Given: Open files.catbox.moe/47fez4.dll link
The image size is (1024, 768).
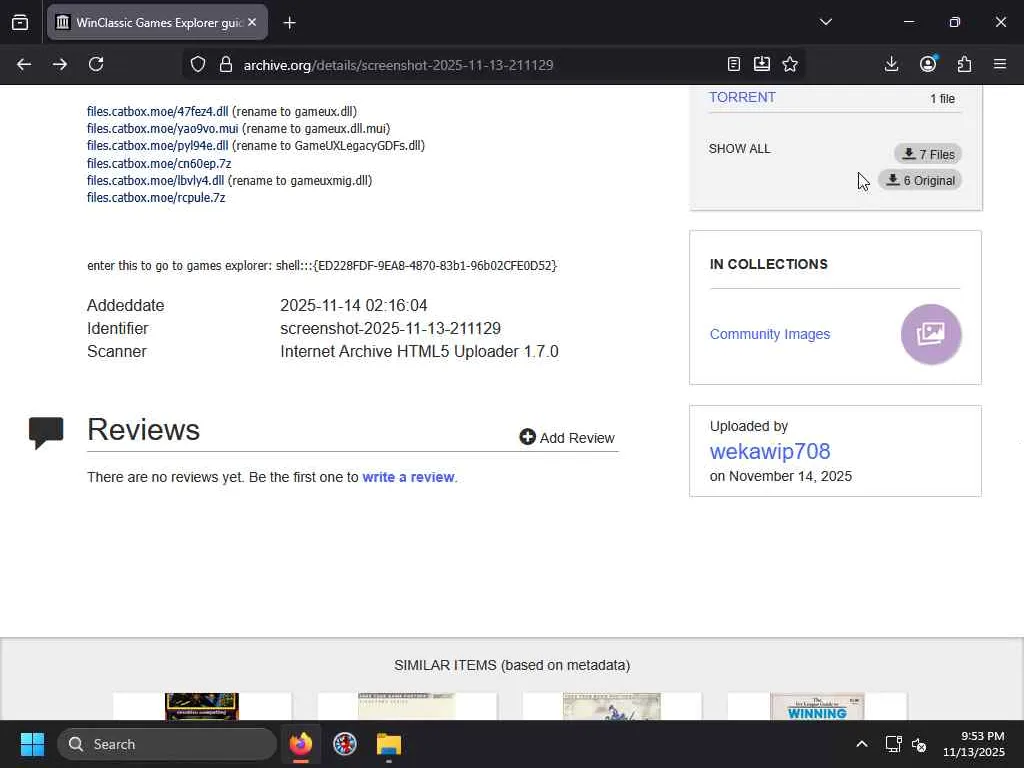Looking at the screenshot, I should coord(157,111).
